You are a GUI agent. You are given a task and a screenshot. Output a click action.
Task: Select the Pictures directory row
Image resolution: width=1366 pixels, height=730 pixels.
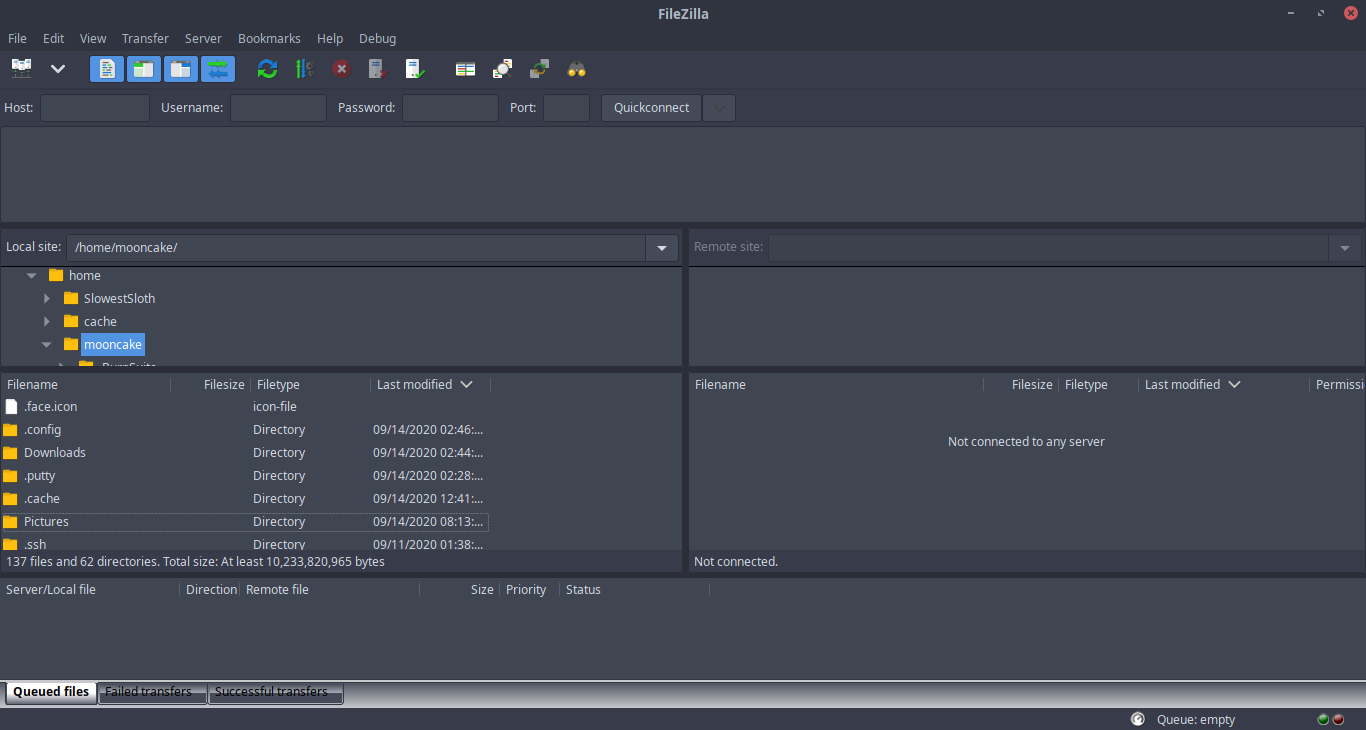(x=245, y=522)
